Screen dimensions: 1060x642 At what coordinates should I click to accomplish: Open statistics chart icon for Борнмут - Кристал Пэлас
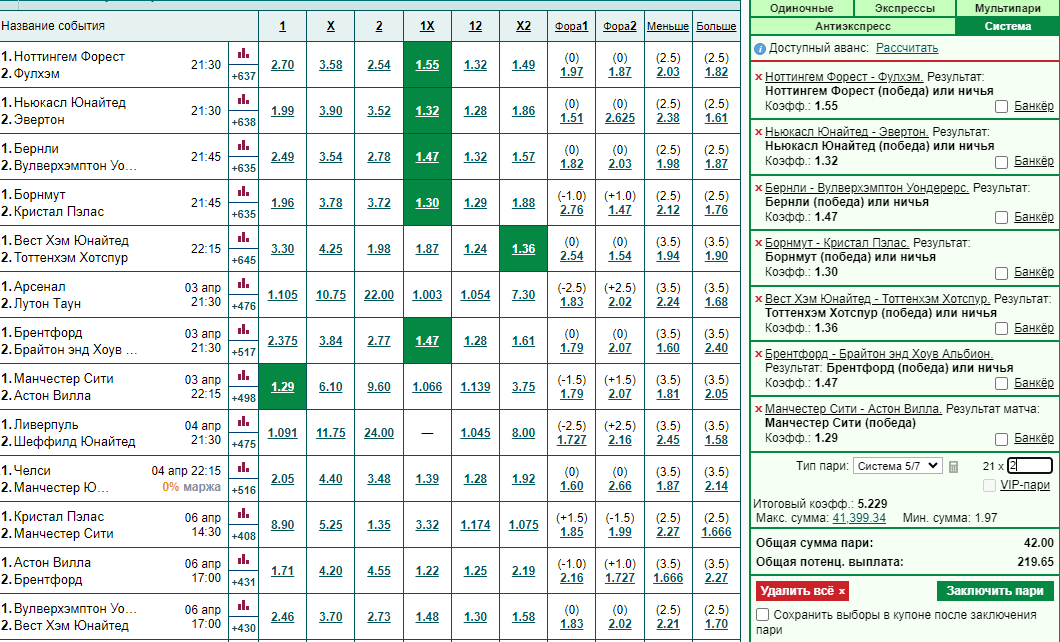[x=243, y=191]
